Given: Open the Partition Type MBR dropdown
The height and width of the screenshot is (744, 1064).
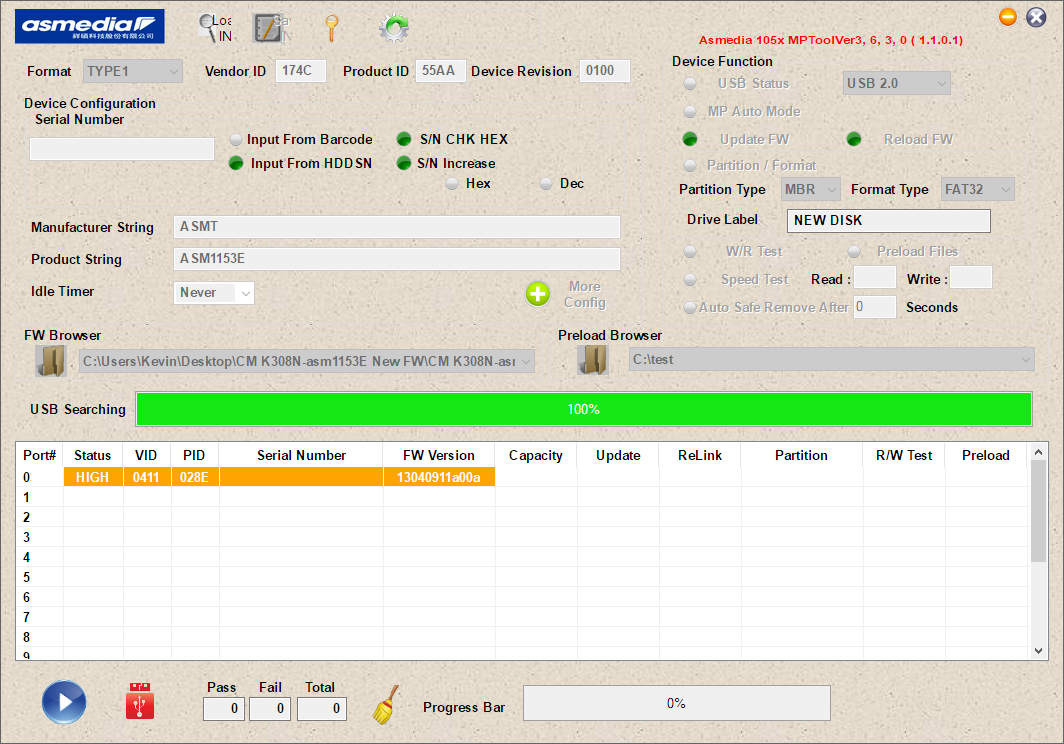Looking at the screenshot, I should [811, 189].
